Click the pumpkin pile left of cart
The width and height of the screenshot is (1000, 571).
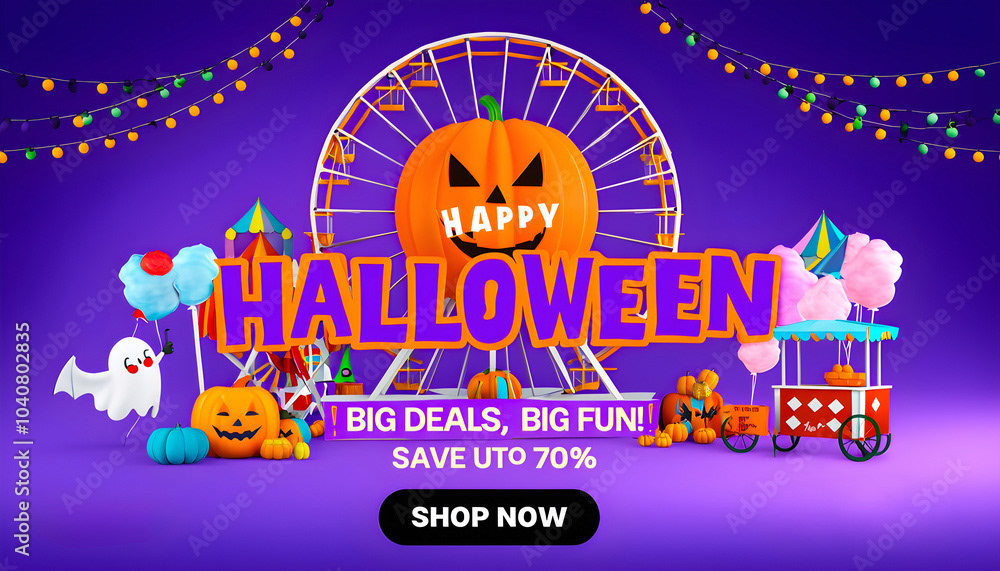pos(689,408)
